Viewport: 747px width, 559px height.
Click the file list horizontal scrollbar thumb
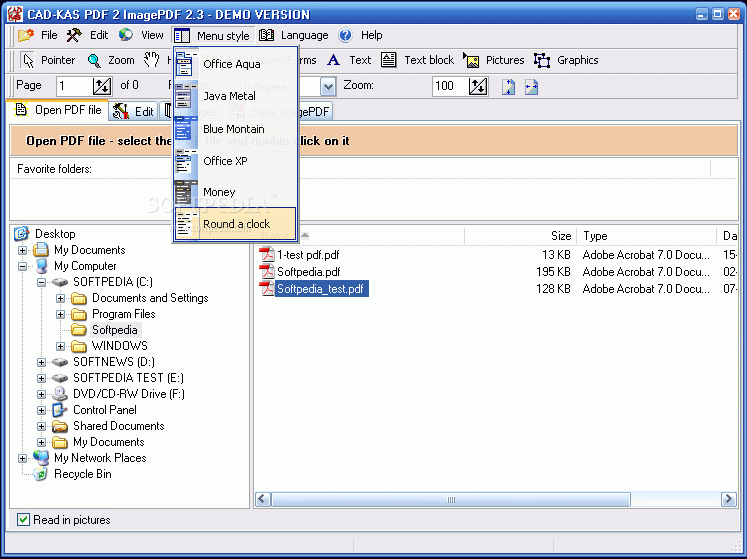451,499
